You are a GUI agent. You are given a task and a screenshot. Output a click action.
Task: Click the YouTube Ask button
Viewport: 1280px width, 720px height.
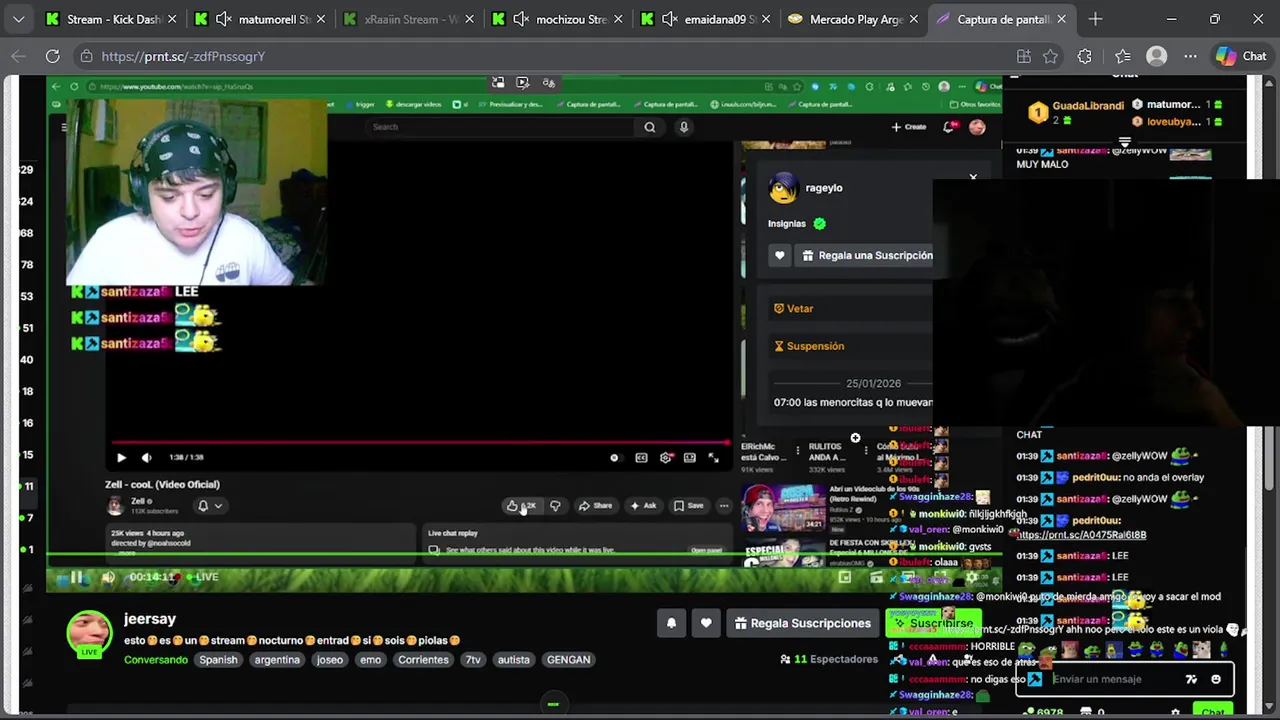coord(643,506)
